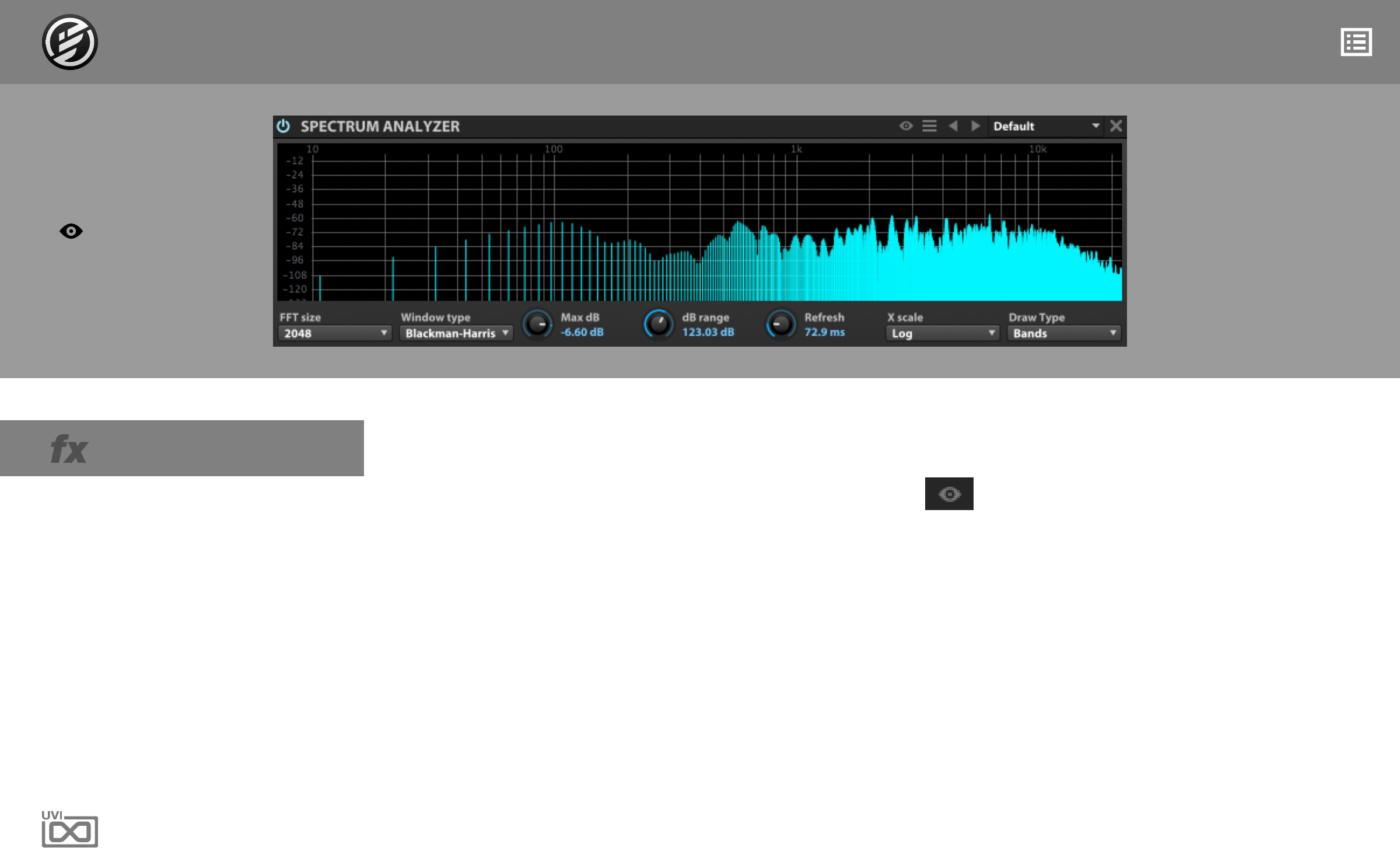Viewport: 1400px width, 848px height.
Task: Open the preset hamburger menu icon
Action: pyautogui.click(x=929, y=126)
